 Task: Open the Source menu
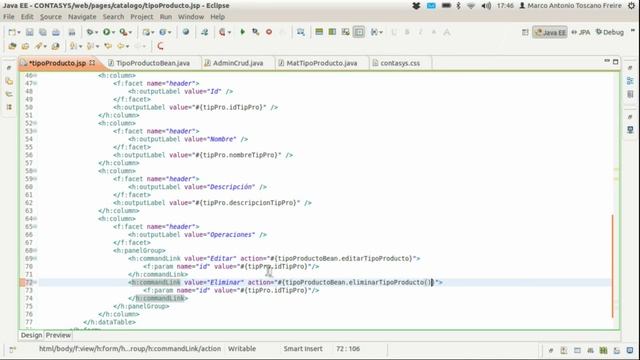point(51,17)
